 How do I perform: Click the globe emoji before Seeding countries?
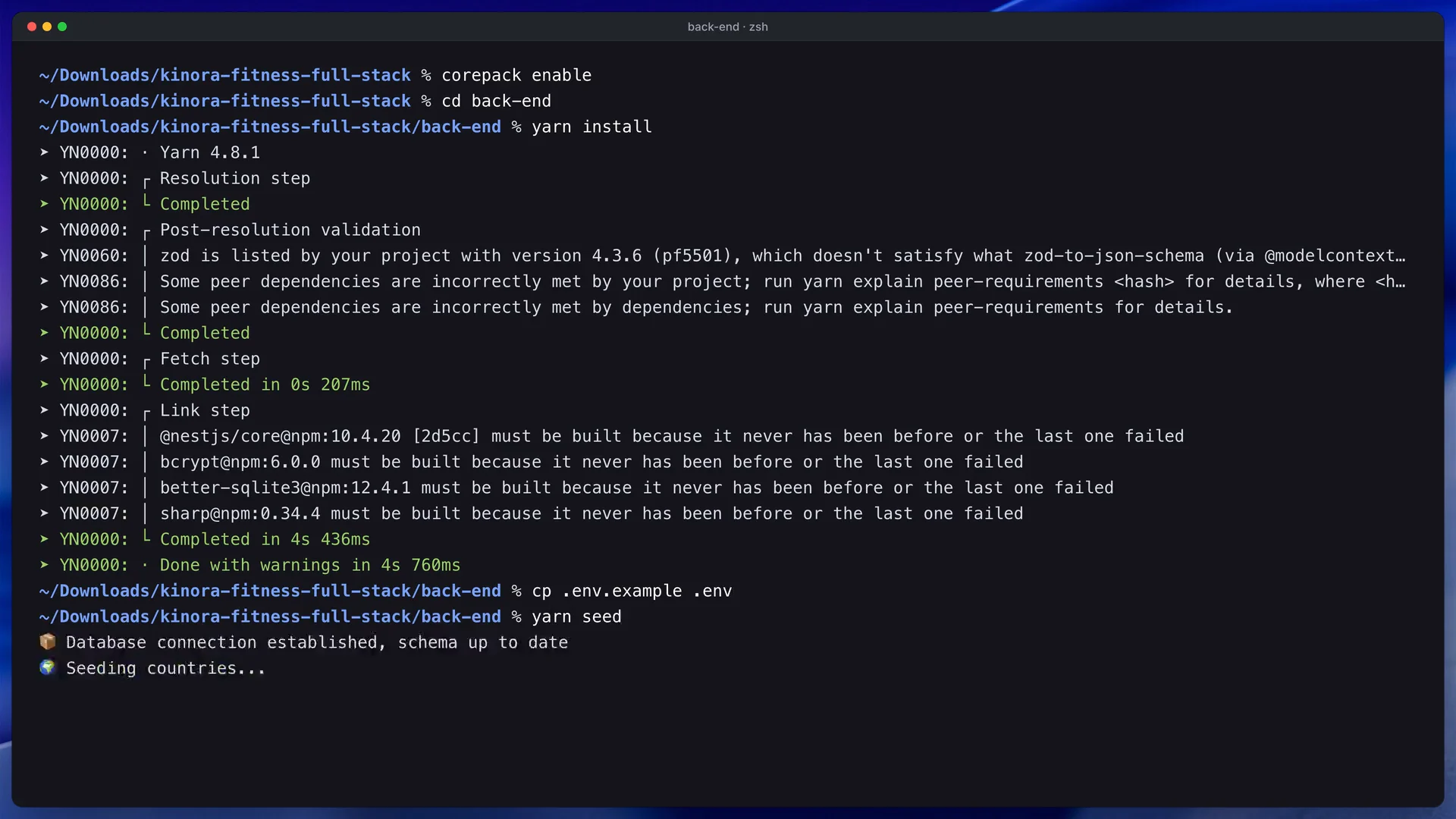pyautogui.click(x=48, y=668)
